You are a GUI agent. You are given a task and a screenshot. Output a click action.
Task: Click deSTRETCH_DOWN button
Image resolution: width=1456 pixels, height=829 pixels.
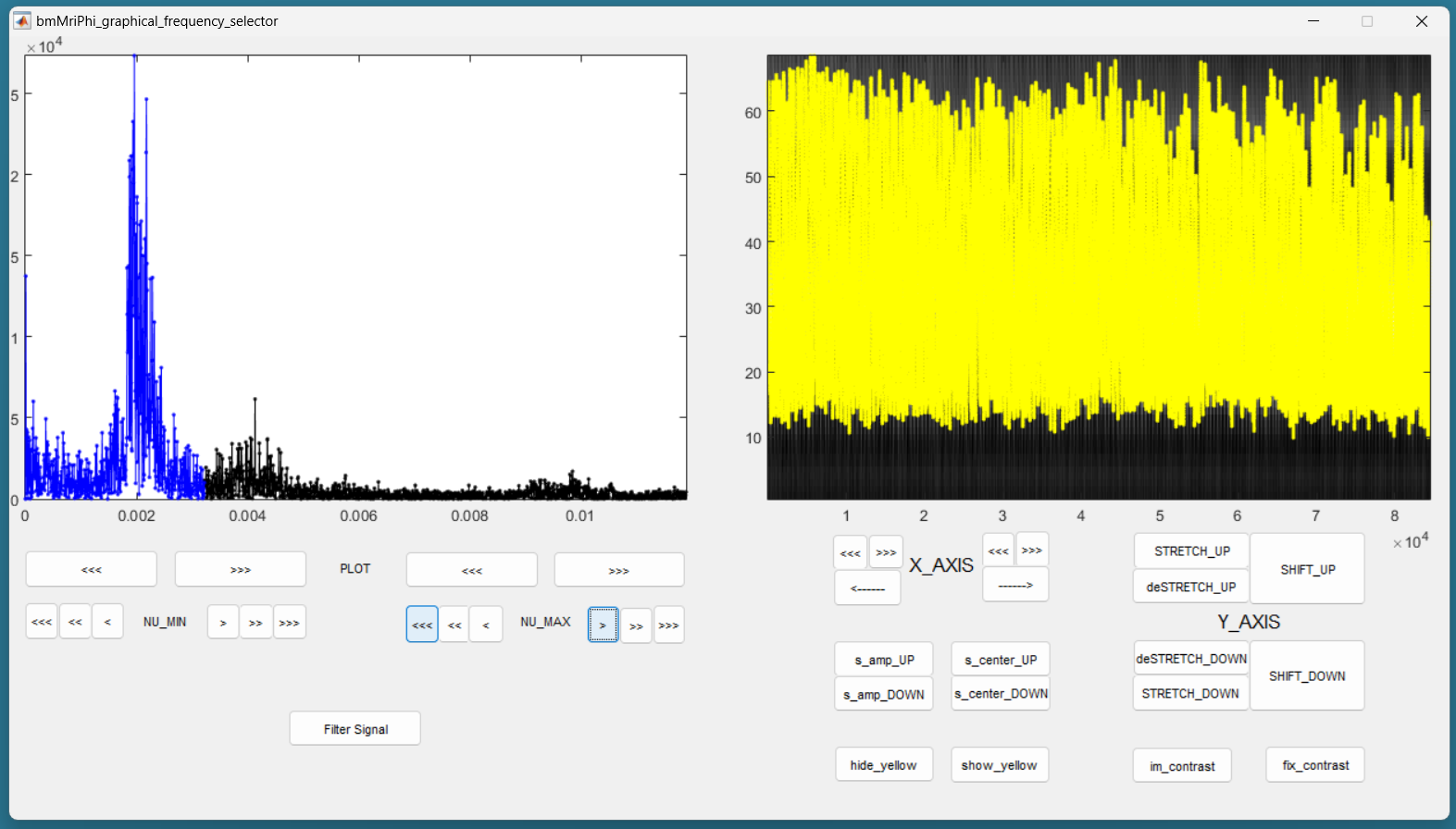pos(1191,658)
